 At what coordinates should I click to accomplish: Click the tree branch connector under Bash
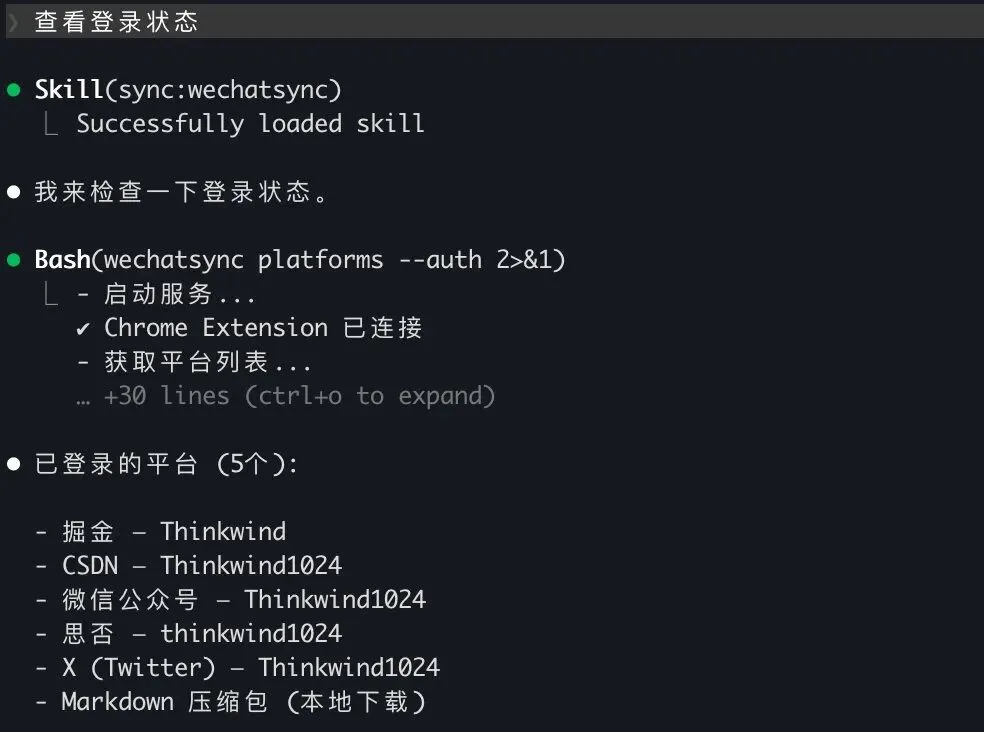(51, 293)
